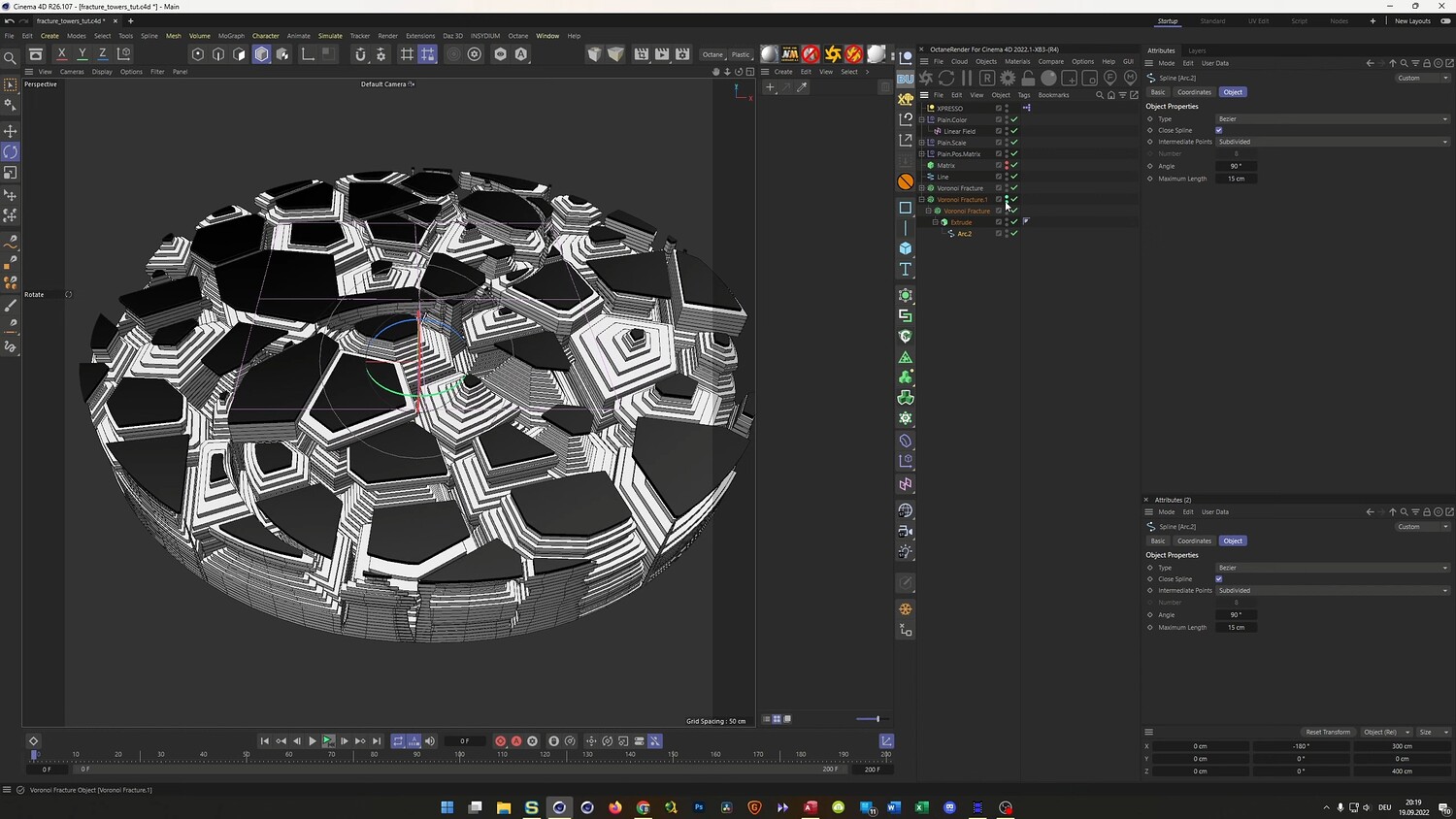Go to start of the timeline
The height and width of the screenshot is (819, 1456).
point(264,741)
